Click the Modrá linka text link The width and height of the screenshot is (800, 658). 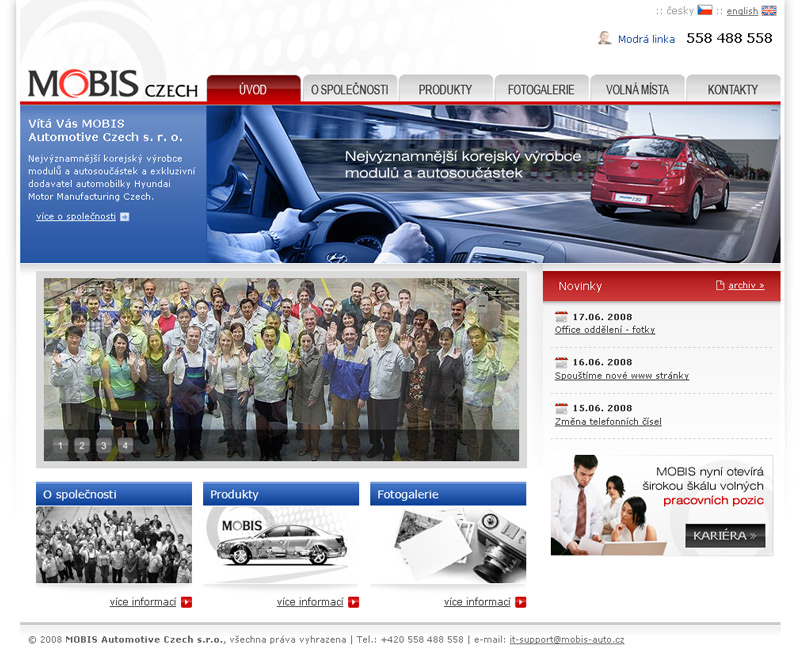click(646, 39)
